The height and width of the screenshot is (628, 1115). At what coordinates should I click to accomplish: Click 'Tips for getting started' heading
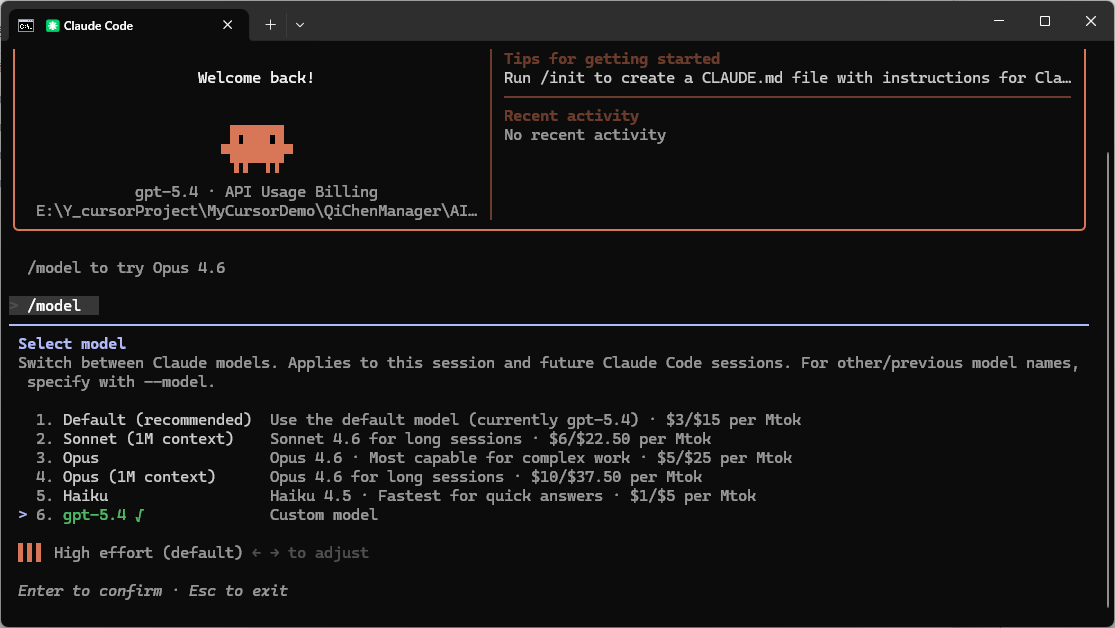[x=612, y=59]
